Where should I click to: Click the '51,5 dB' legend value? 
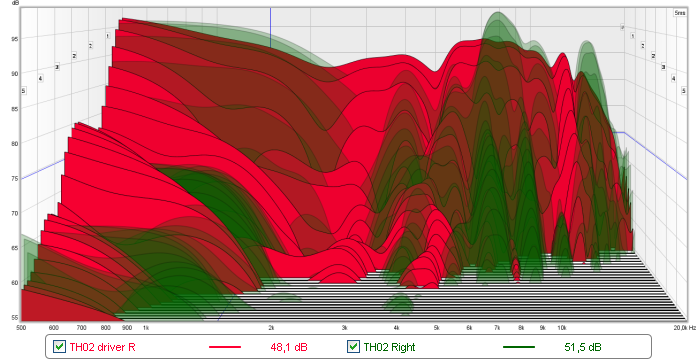point(583,347)
